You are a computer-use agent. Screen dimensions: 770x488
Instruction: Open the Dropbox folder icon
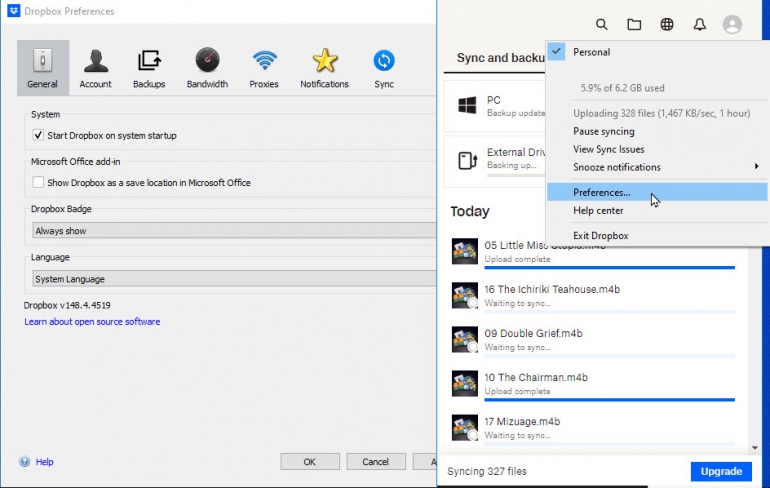click(634, 24)
